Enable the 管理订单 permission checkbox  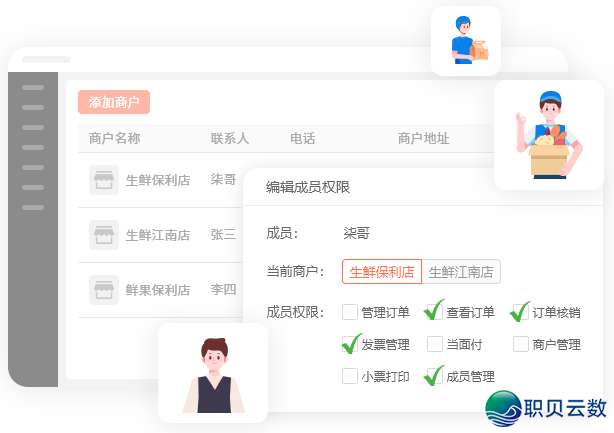point(350,312)
